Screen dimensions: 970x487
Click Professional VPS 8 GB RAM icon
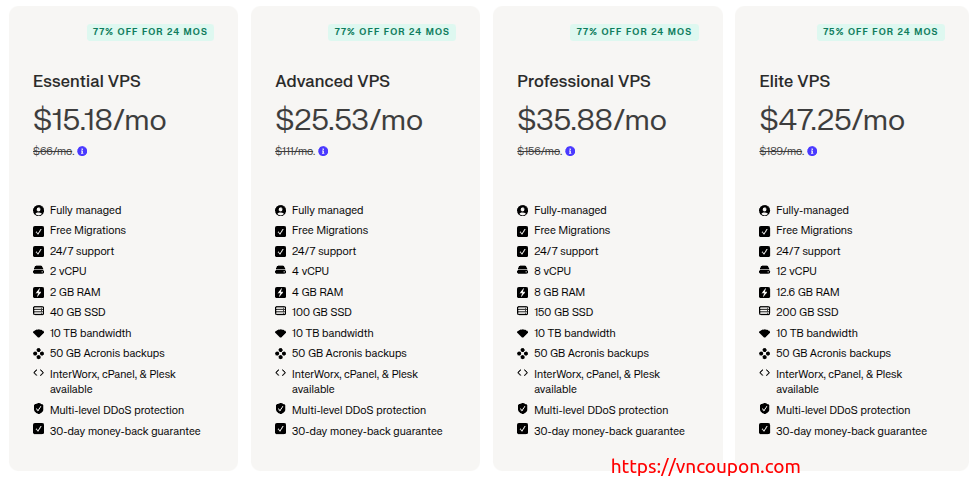click(x=523, y=292)
